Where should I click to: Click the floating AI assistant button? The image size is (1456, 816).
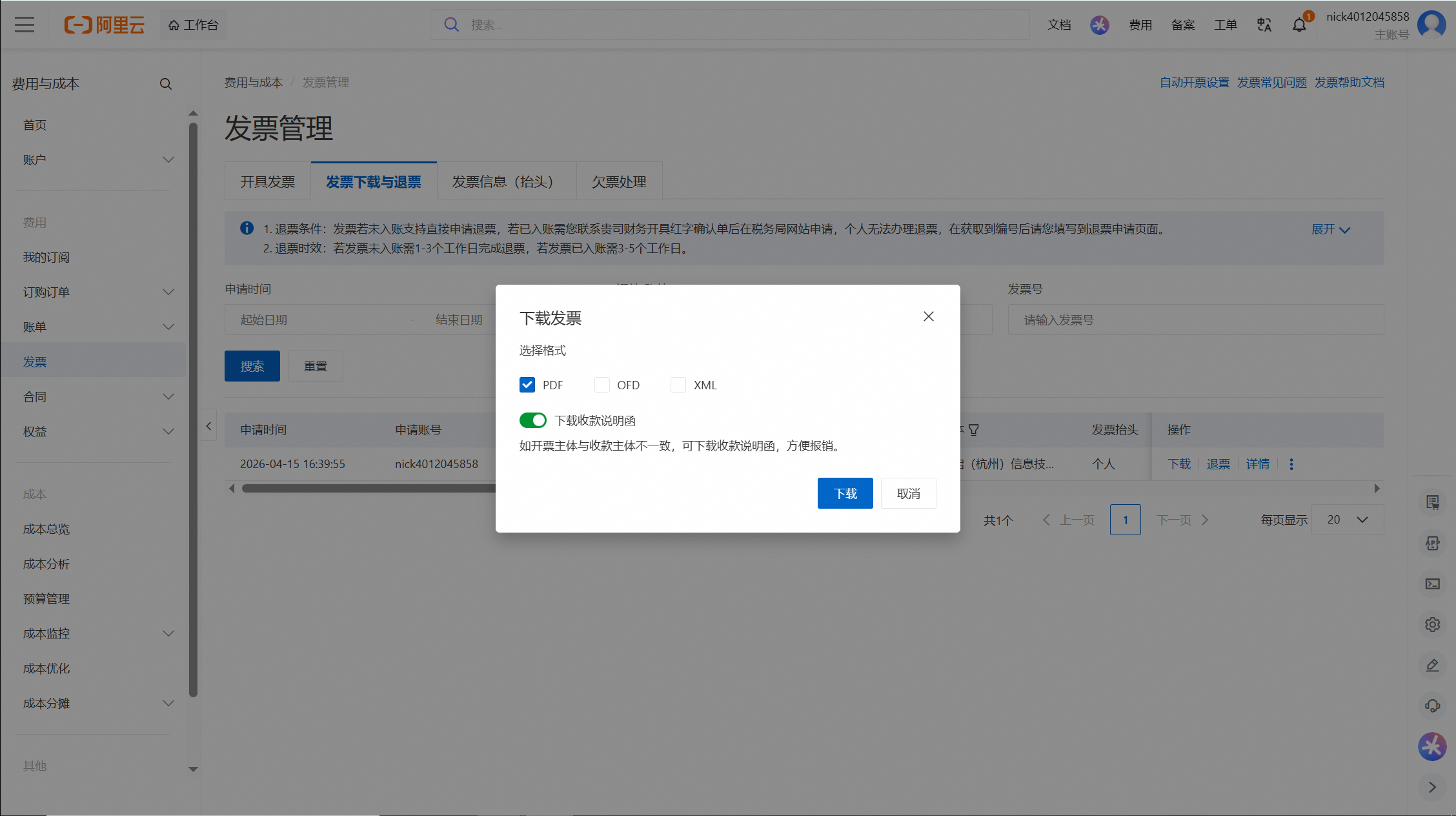click(x=1432, y=746)
